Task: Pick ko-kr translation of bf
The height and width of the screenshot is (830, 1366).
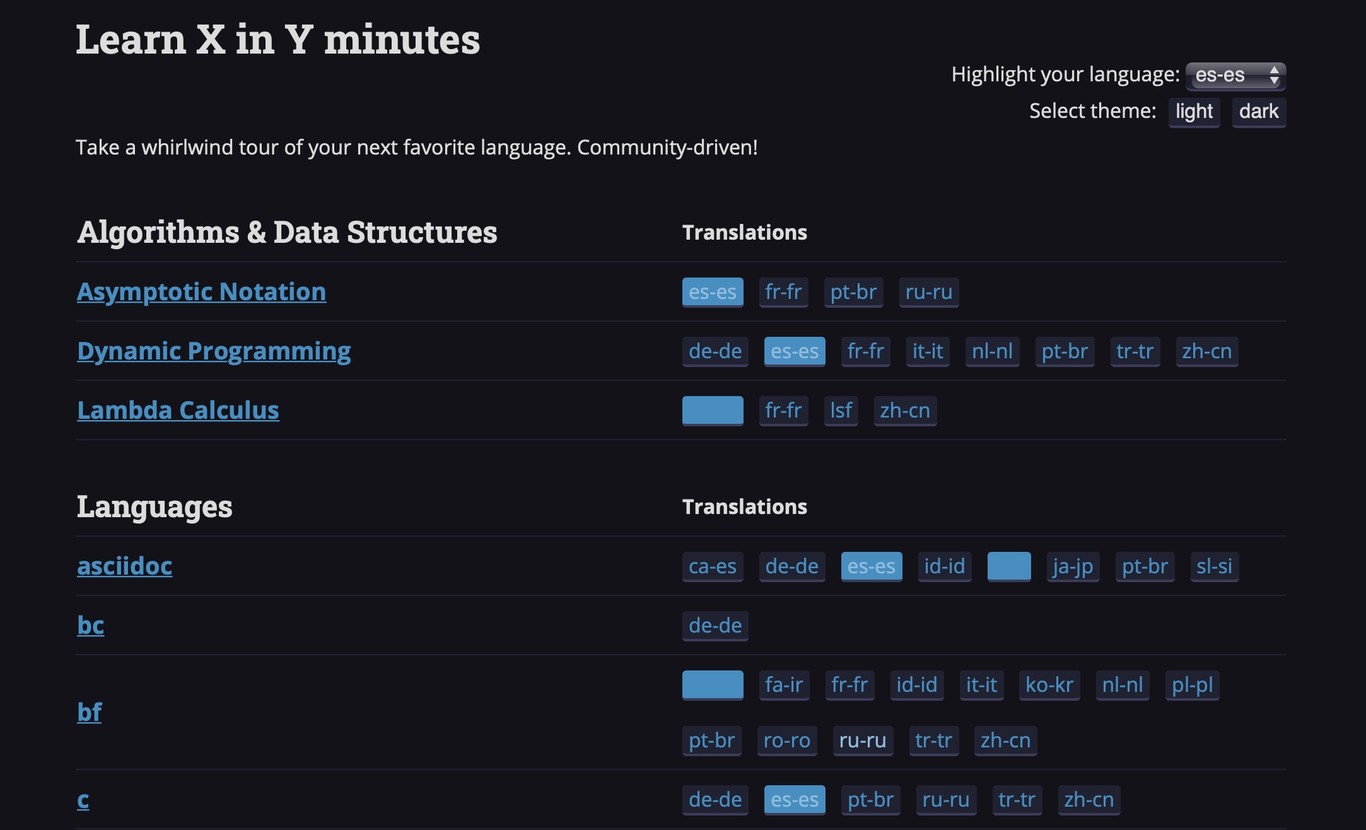Action: (x=1049, y=685)
